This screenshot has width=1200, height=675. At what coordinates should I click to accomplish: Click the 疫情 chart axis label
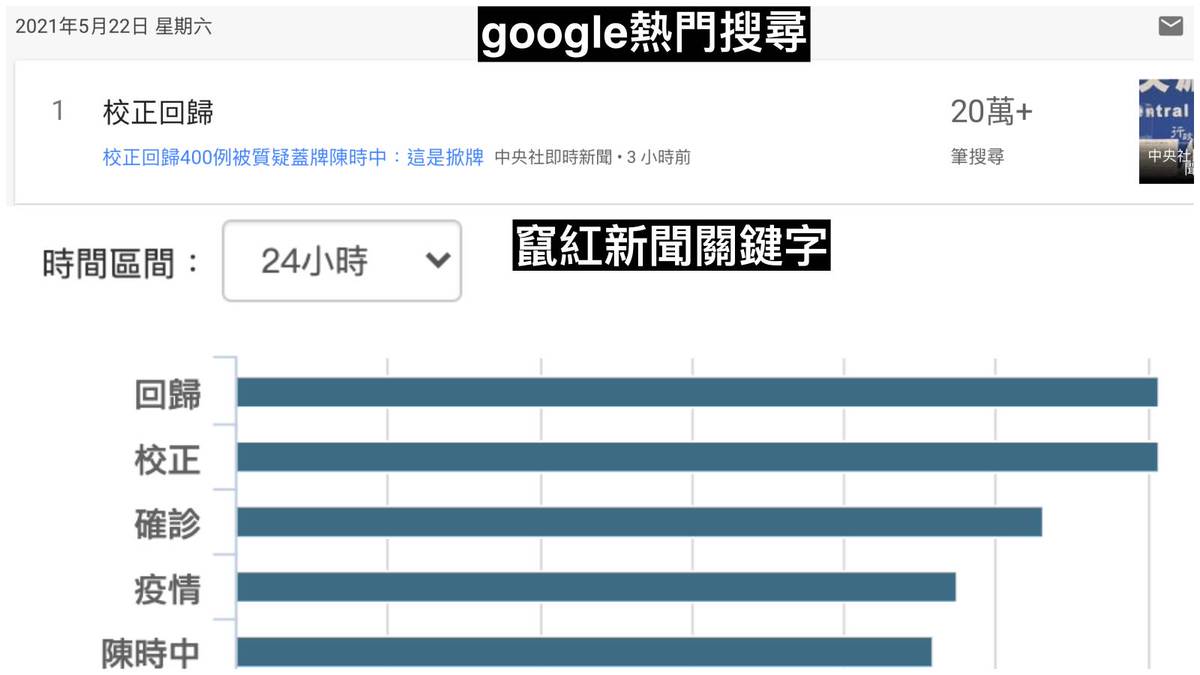pos(168,589)
